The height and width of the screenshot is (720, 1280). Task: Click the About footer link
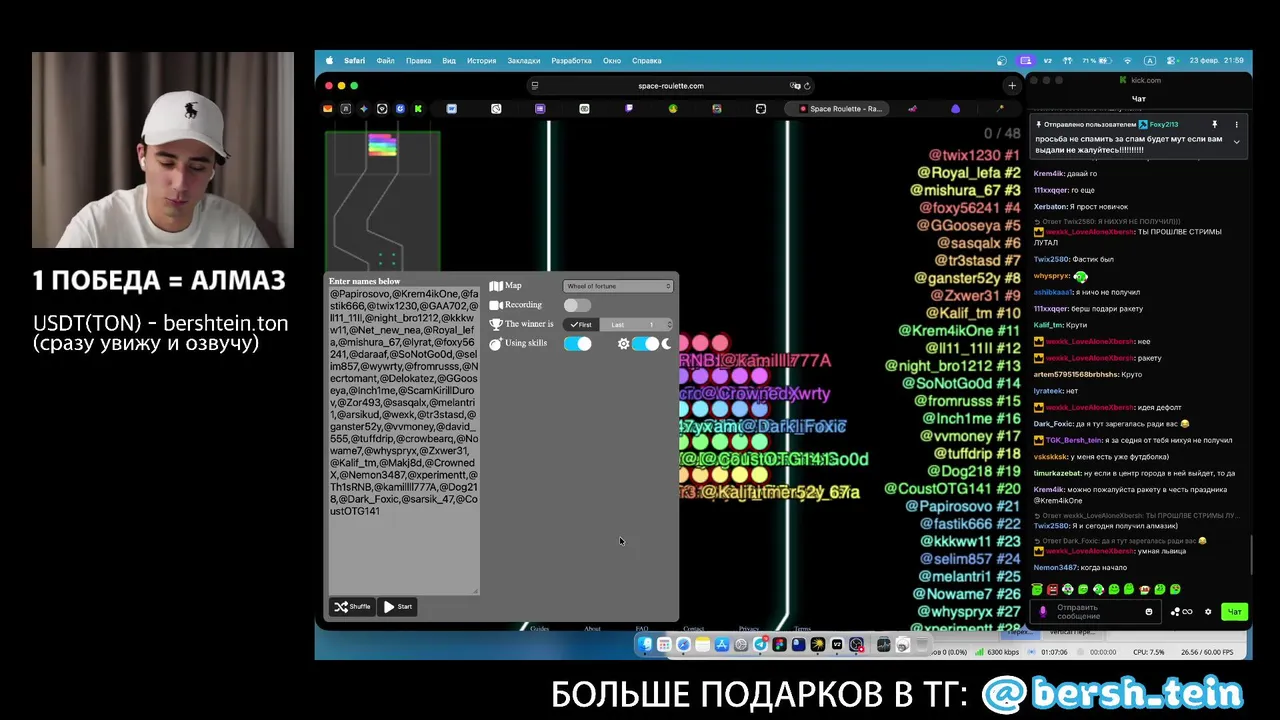coord(592,628)
